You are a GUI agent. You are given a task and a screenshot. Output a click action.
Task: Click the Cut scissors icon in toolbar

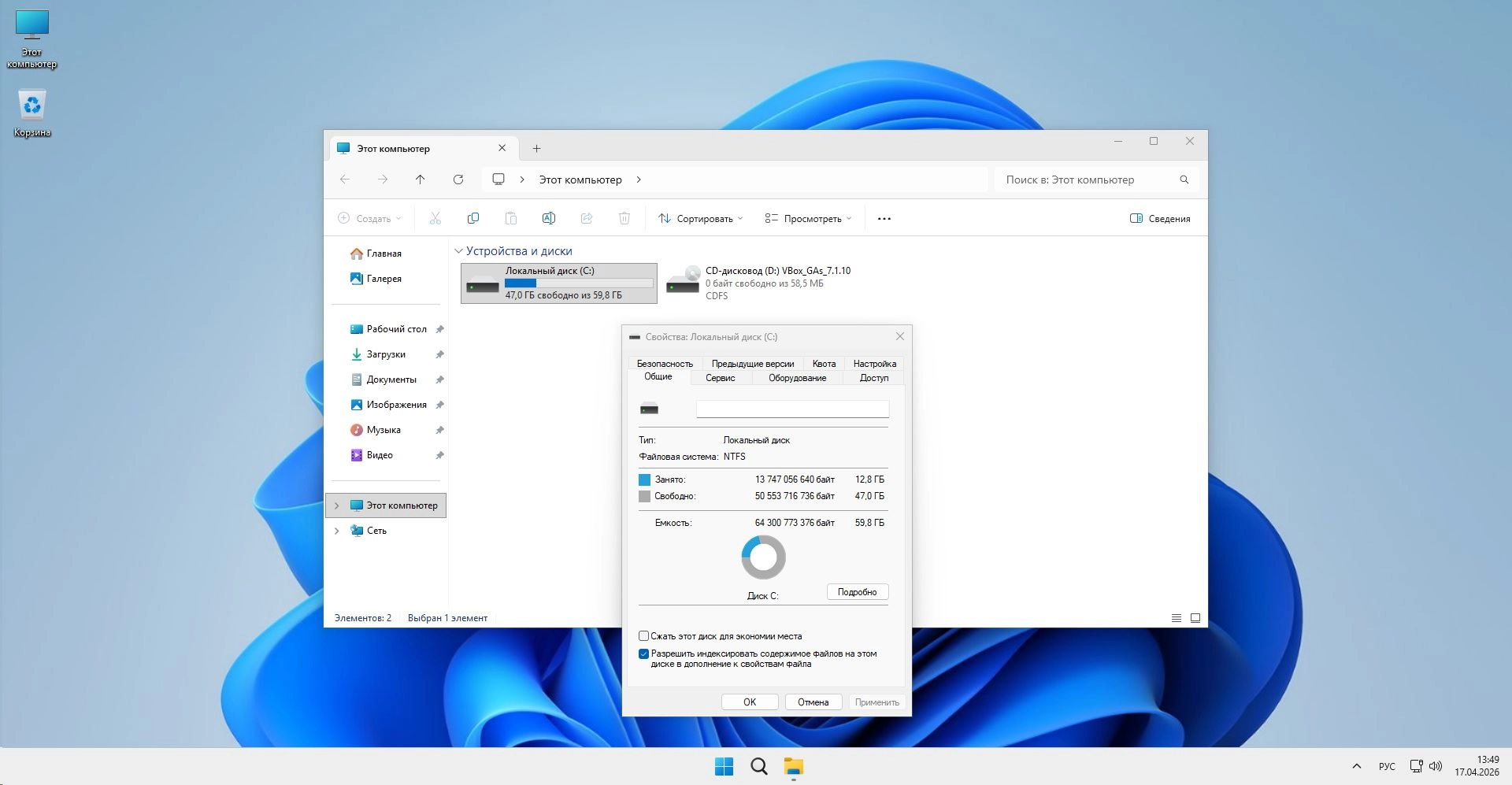pyautogui.click(x=435, y=218)
